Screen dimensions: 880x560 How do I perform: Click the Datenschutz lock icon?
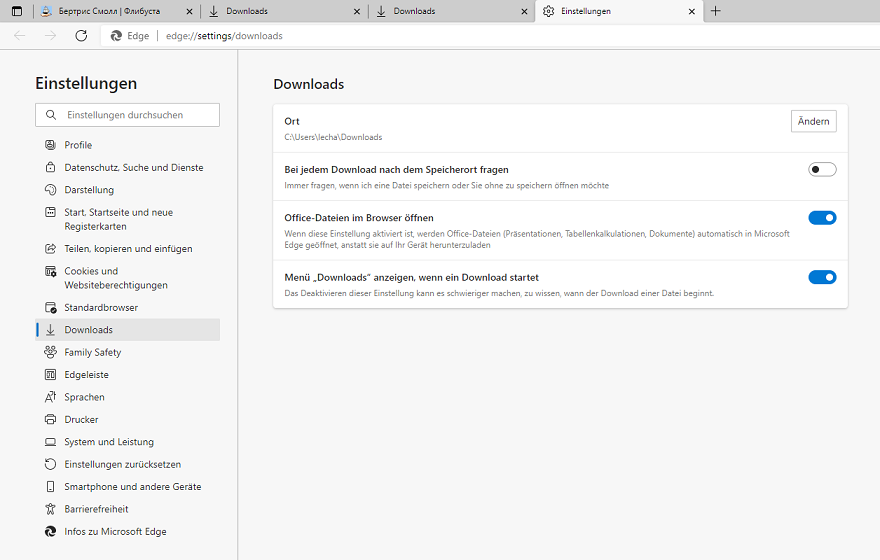(51, 167)
